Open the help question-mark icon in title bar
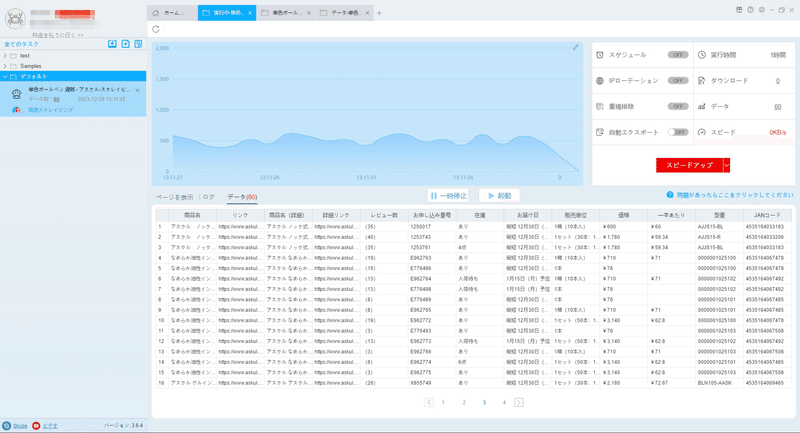800x433 pixels. tap(751, 10)
